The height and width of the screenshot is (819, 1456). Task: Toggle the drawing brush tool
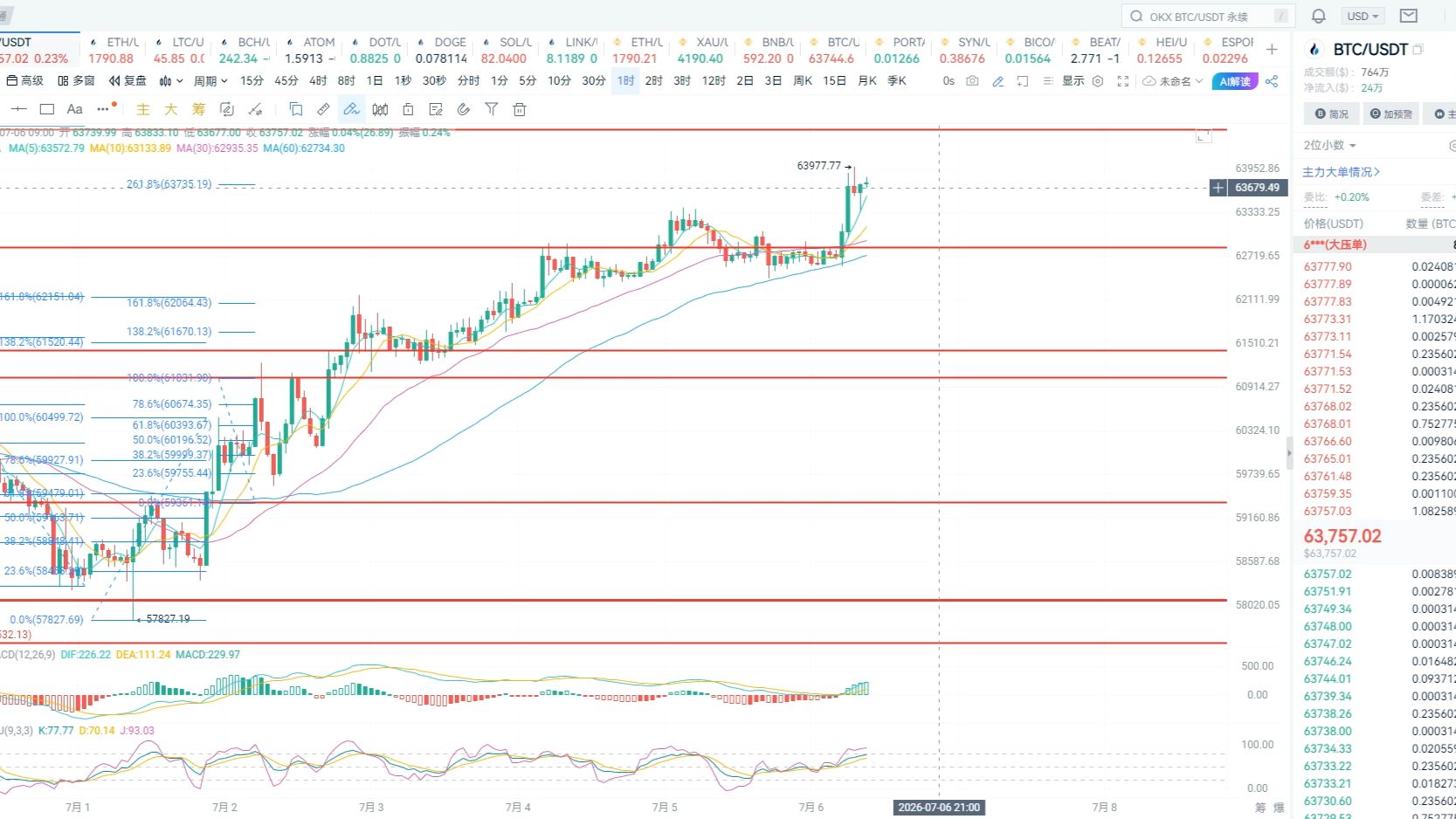click(351, 109)
